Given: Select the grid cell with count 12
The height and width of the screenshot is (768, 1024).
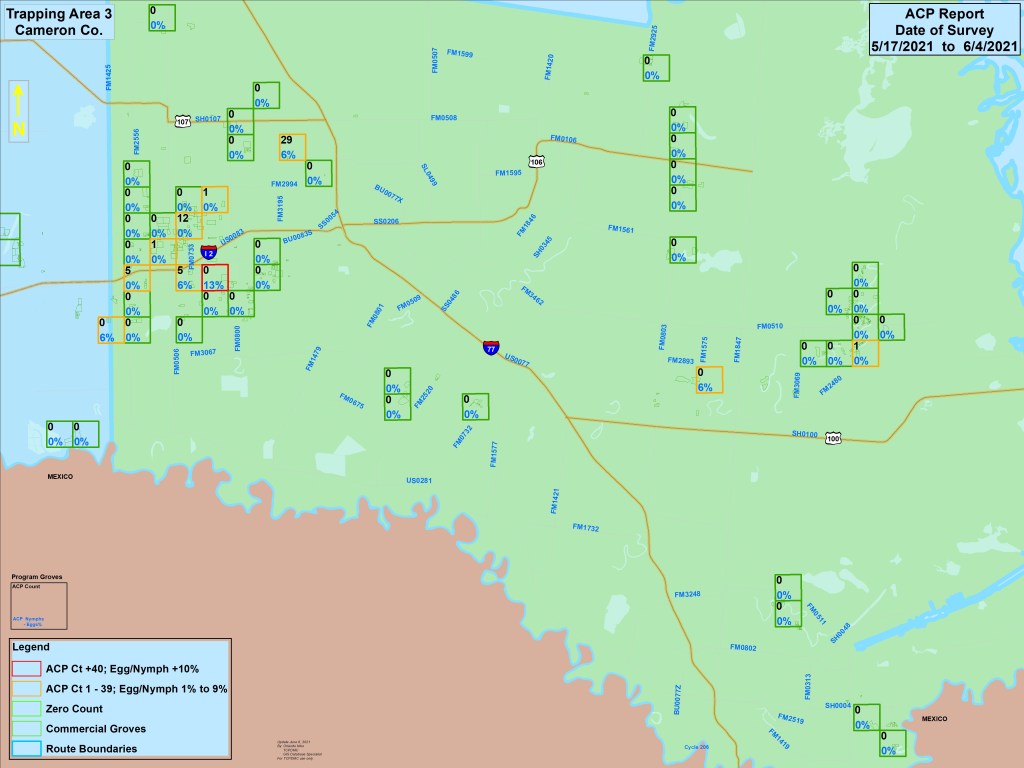Looking at the screenshot, I should click(x=189, y=225).
